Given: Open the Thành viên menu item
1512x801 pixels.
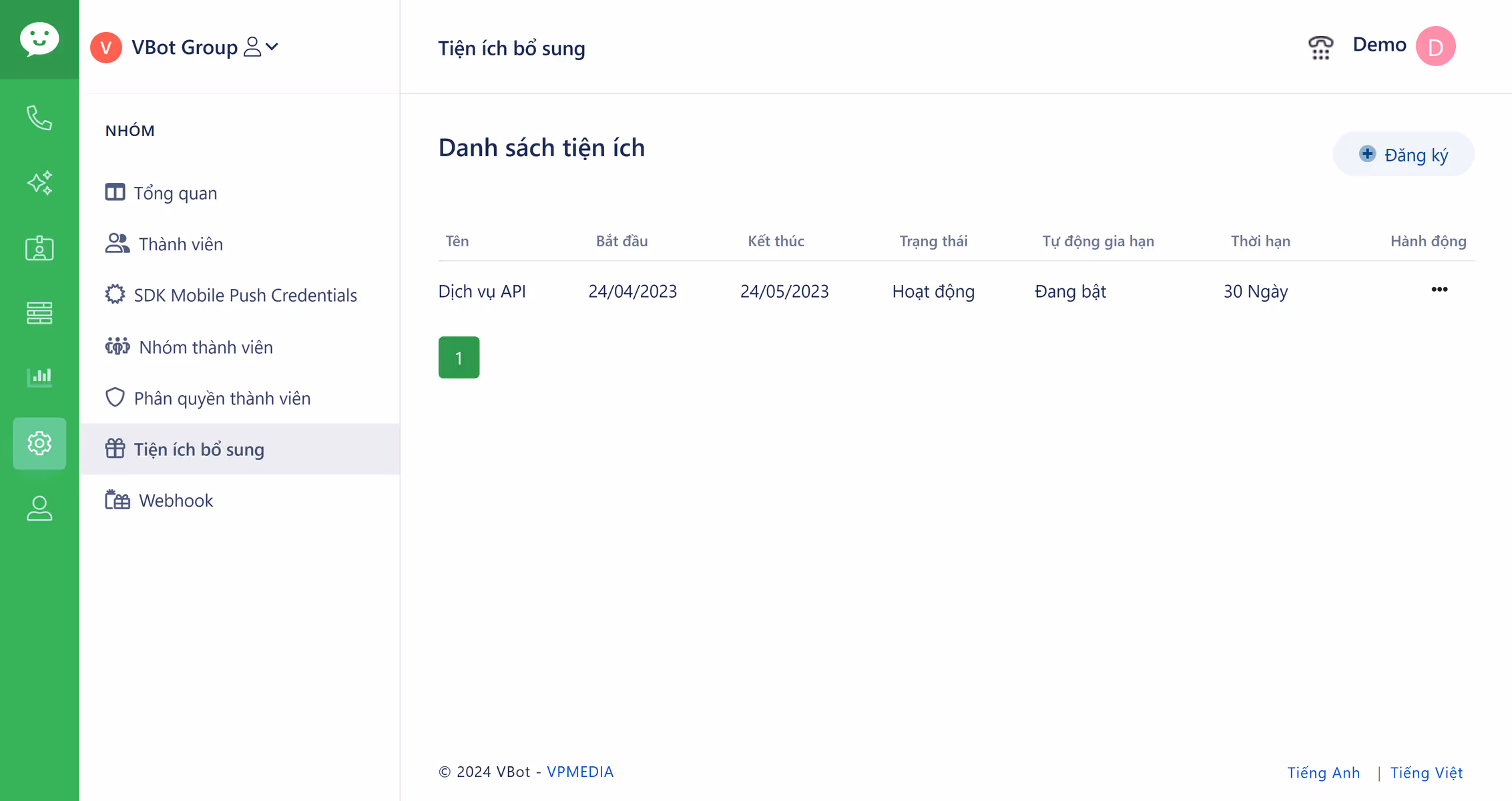Looking at the screenshot, I should click(180, 244).
